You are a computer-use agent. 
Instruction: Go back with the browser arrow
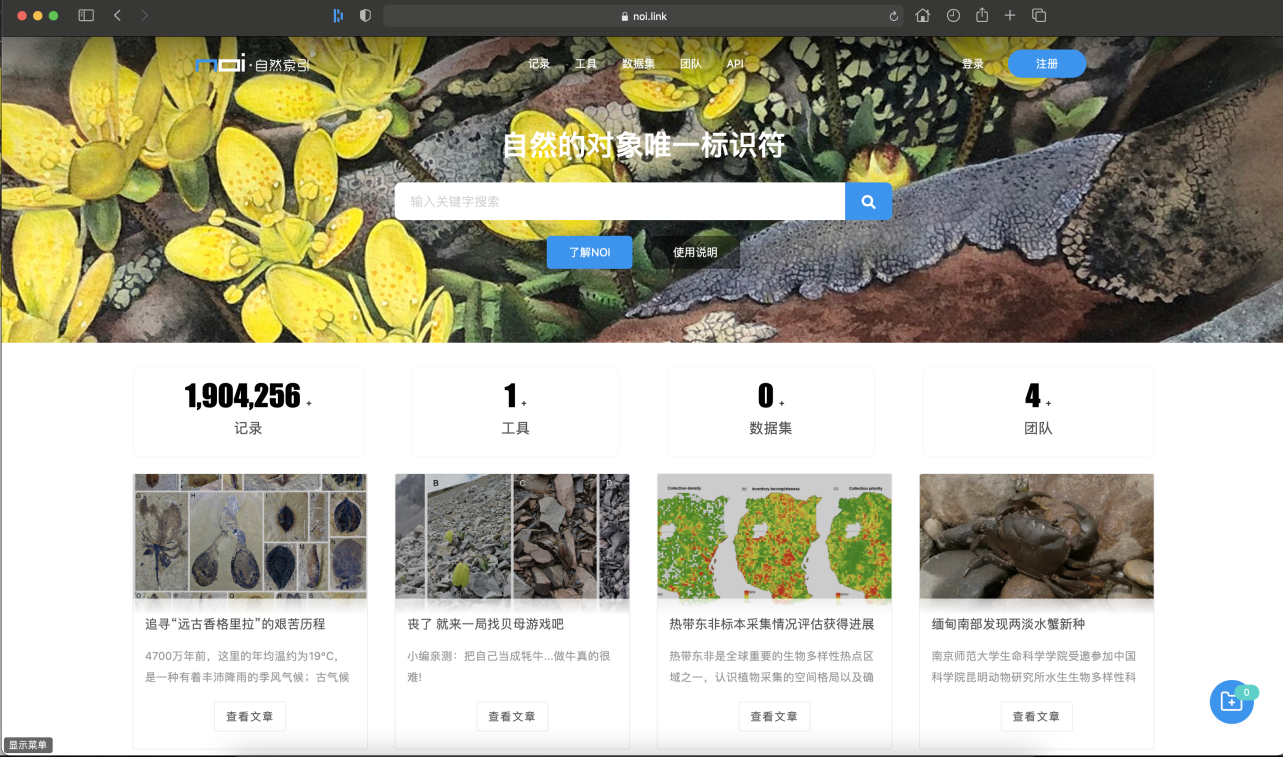118,16
